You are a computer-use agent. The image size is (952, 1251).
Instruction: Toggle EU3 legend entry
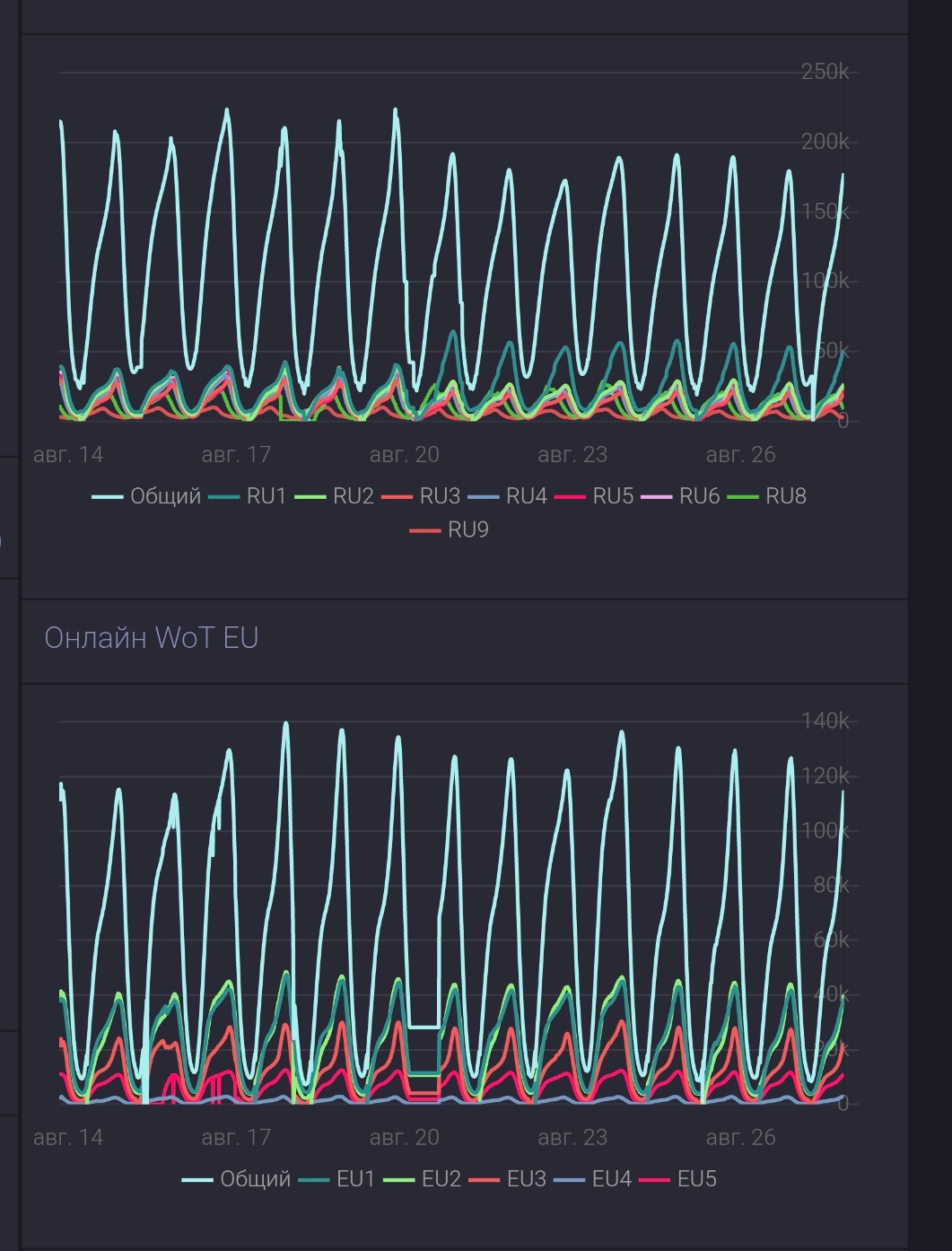[x=508, y=1179]
